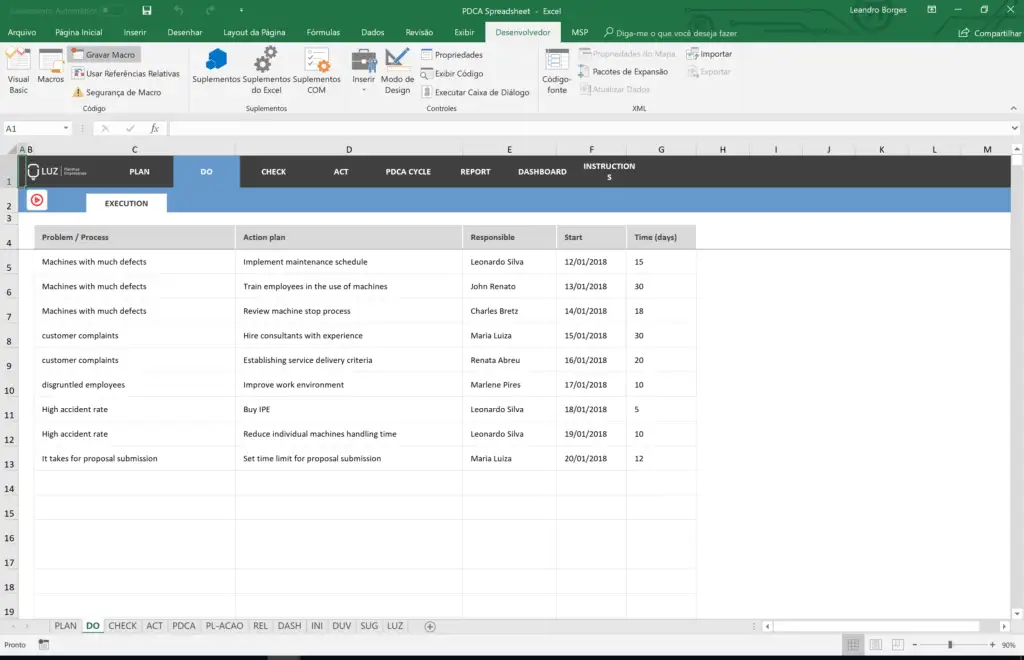Click the PDCA CYCLE navigation button
The height and width of the screenshot is (660, 1024).
[408, 172]
